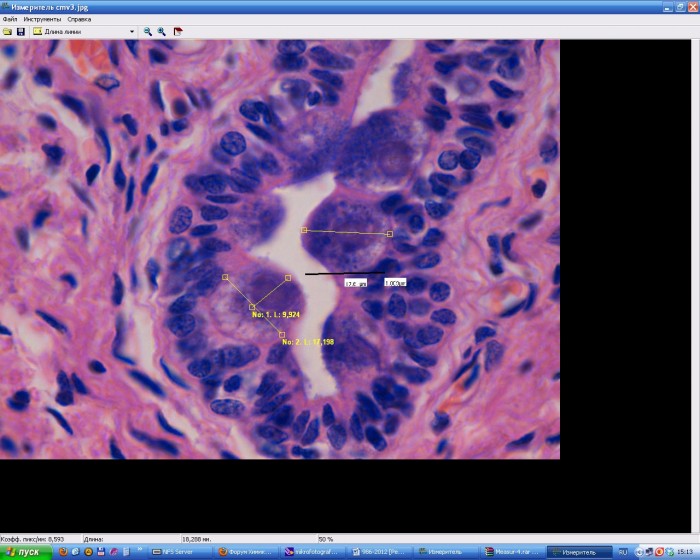Click right handle of upper measurement line

click(390, 234)
